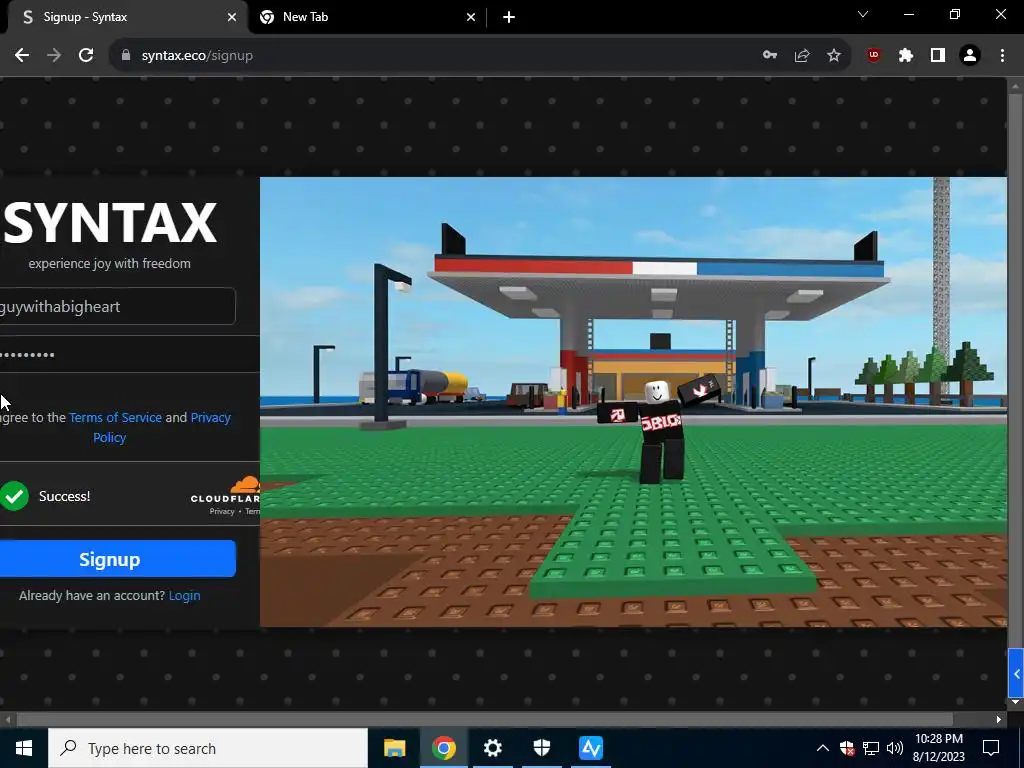Viewport: 1024px width, 768px height.
Task: Click the address bar URL syntax.eco/signup
Action: point(197,56)
